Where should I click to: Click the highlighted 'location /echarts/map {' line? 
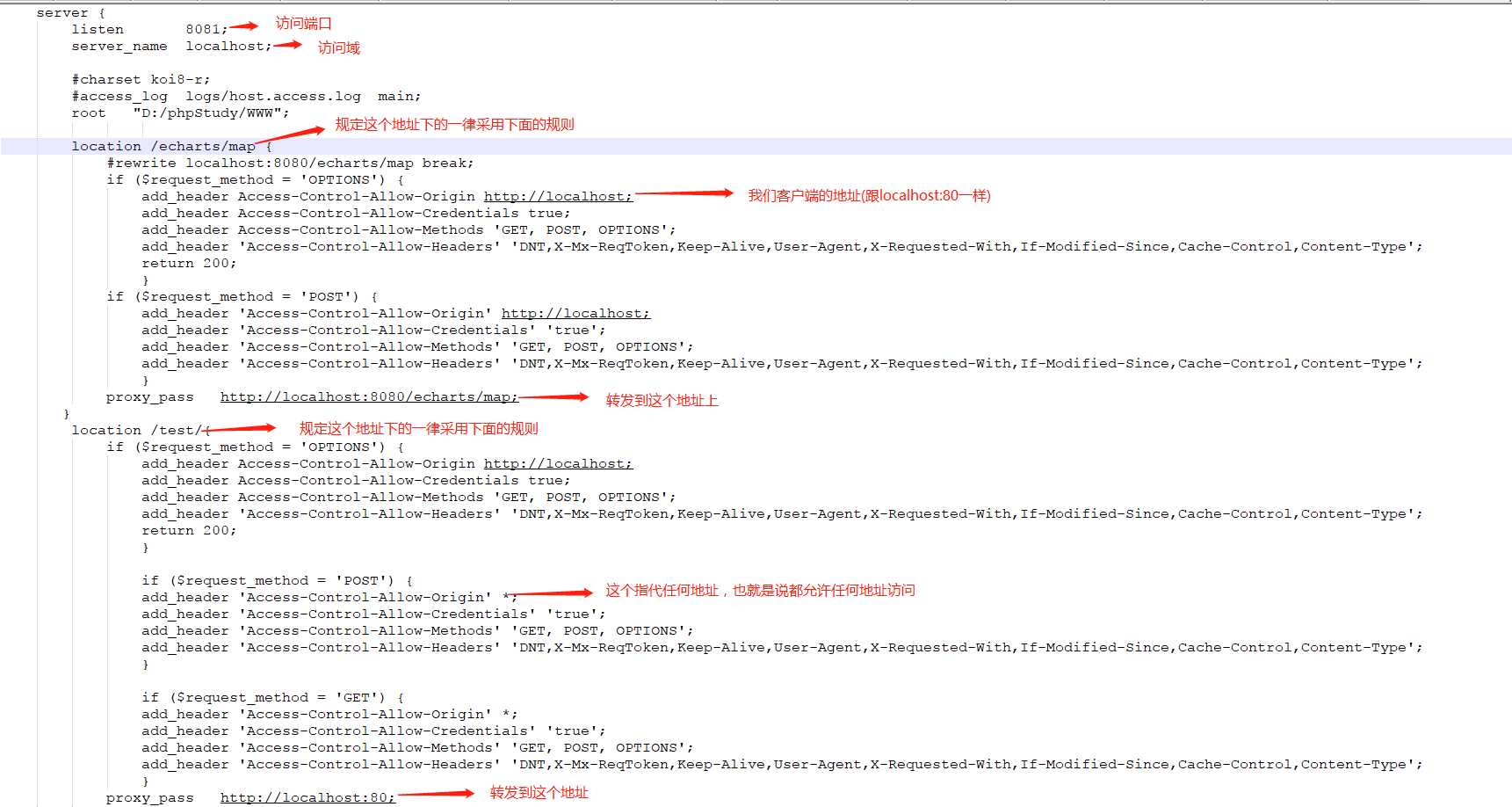point(171,147)
